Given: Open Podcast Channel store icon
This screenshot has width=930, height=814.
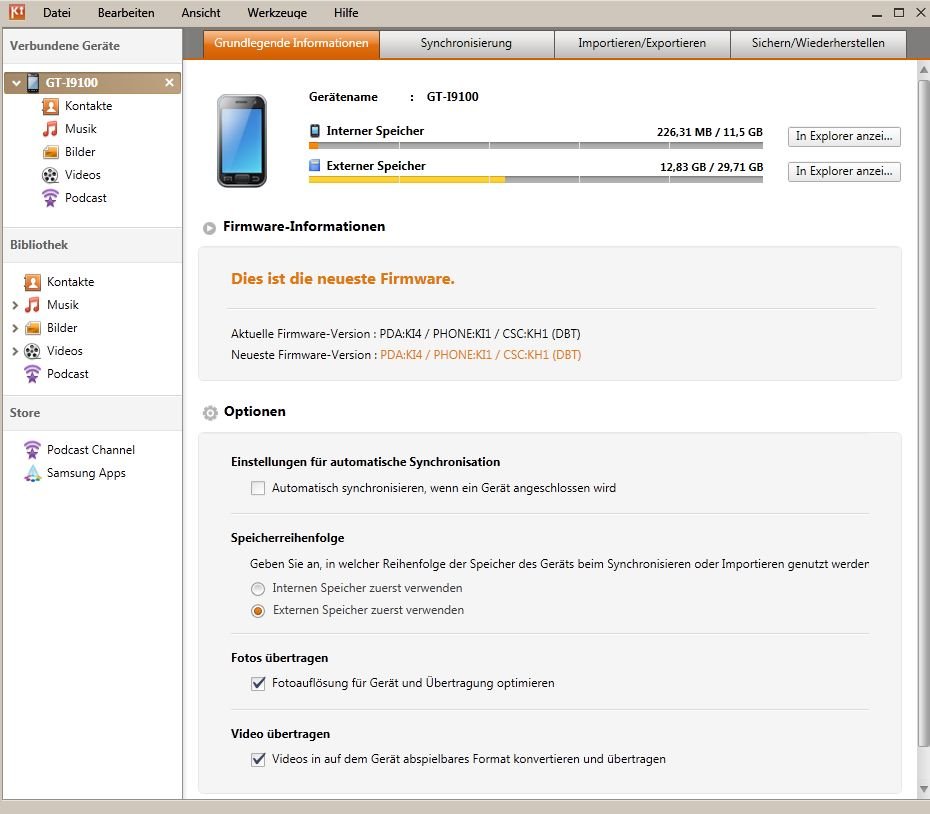Looking at the screenshot, I should tap(33, 450).
